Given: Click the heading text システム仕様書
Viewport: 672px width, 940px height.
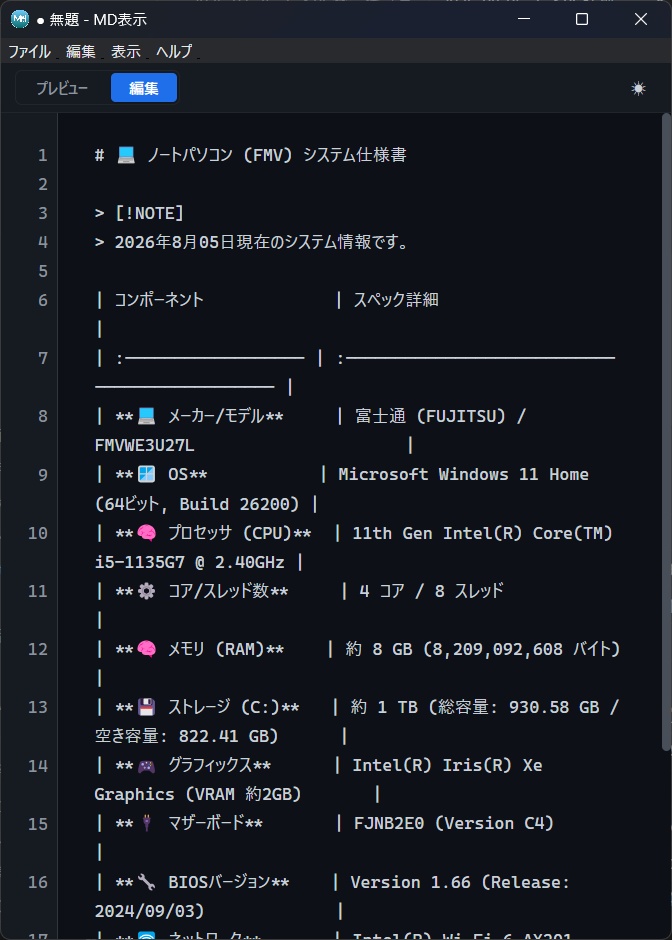Looking at the screenshot, I should click(x=354, y=155).
